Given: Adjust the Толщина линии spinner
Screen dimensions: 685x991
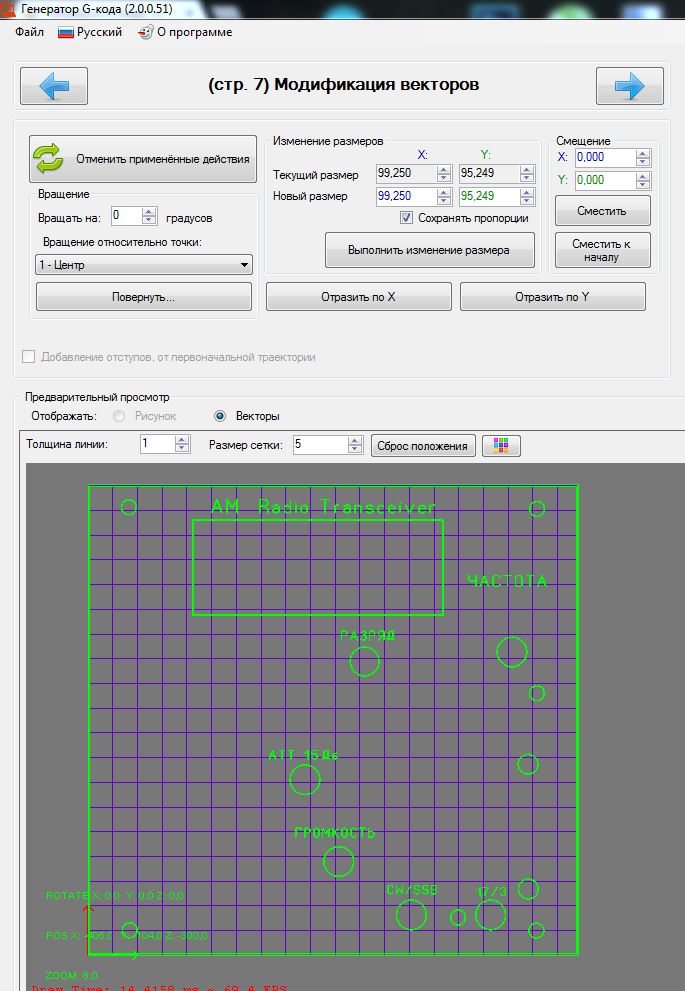Looking at the screenshot, I should tap(181, 444).
